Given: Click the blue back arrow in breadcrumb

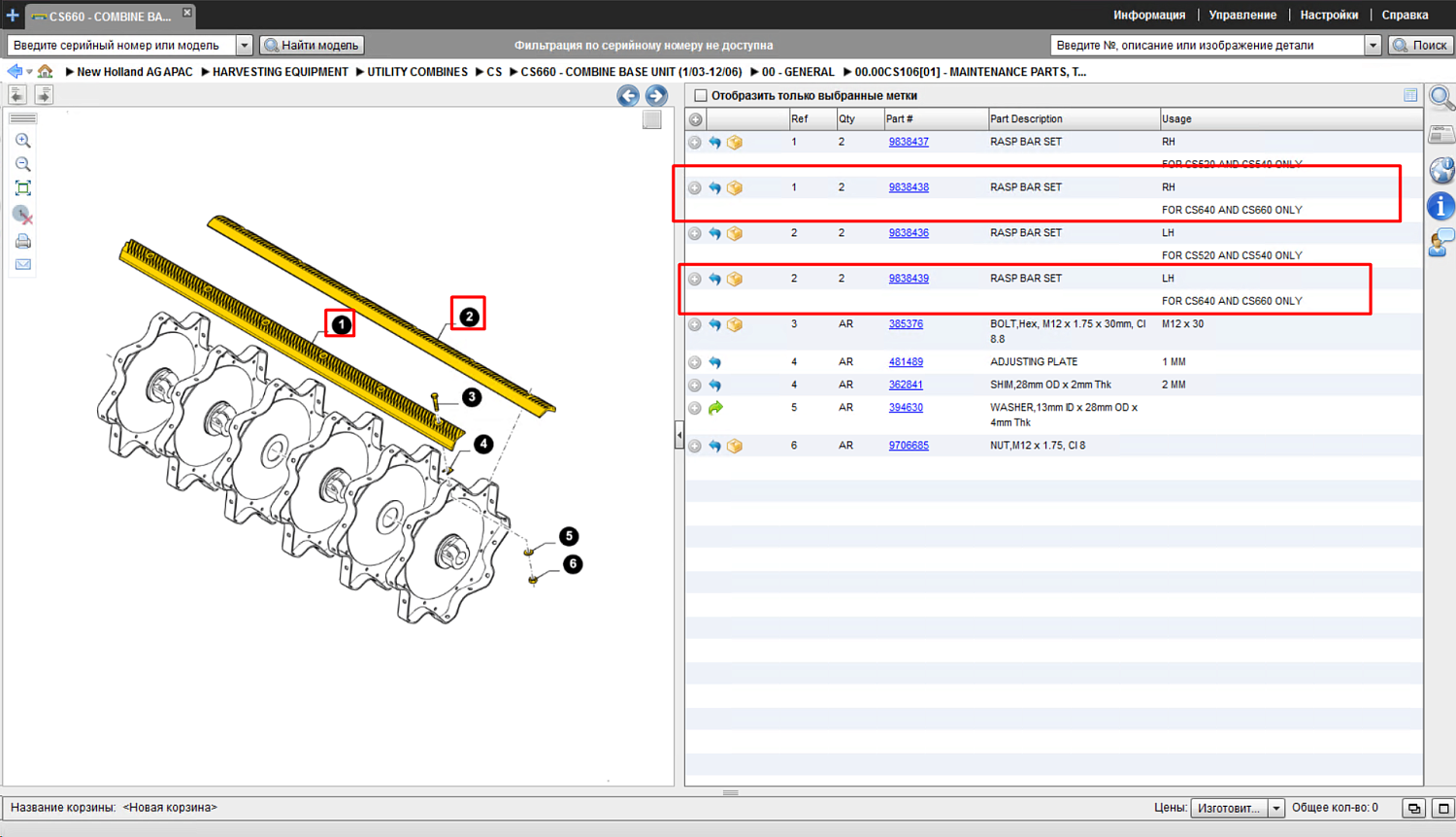Looking at the screenshot, I should click(x=15, y=72).
